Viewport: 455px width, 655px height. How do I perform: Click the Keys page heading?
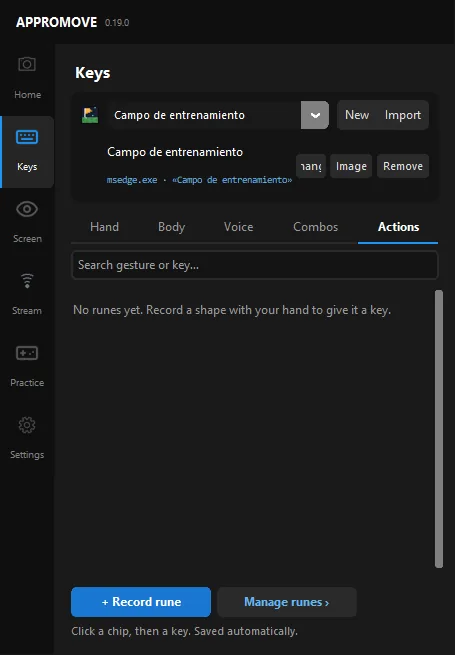(x=93, y=73)
